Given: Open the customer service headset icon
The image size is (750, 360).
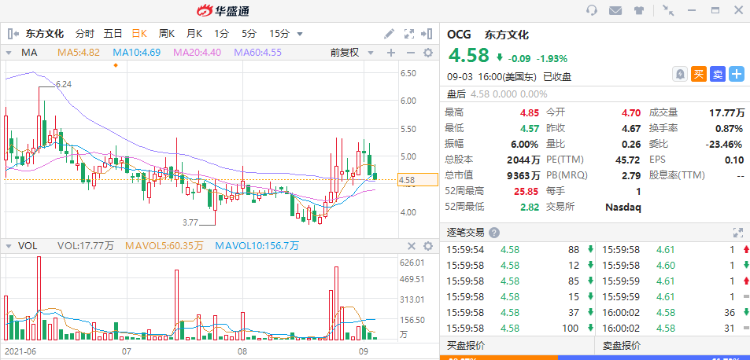Looking at the screenshot, I should click(x=592, y=11).
